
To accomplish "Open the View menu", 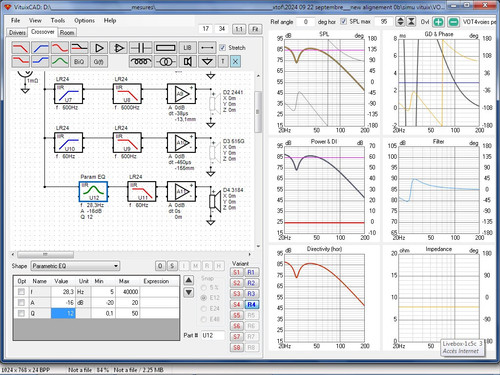I will (x=35, y=20).
